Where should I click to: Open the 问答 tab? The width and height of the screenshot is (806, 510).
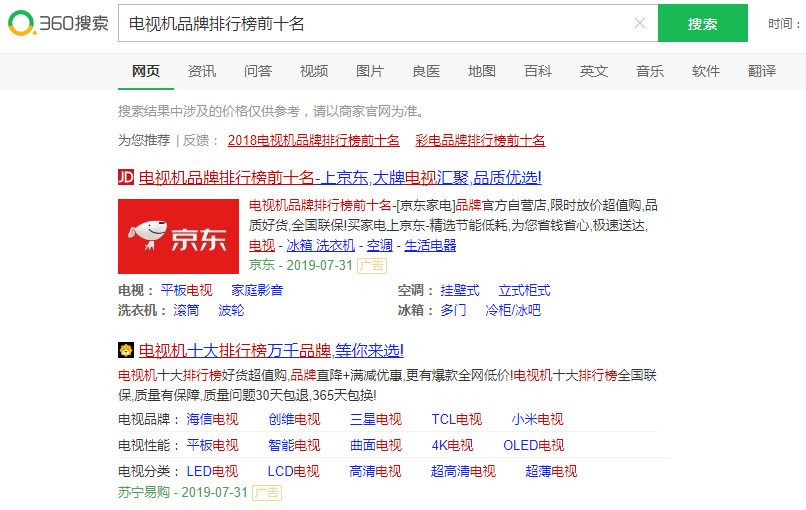(x=258, y=71)
